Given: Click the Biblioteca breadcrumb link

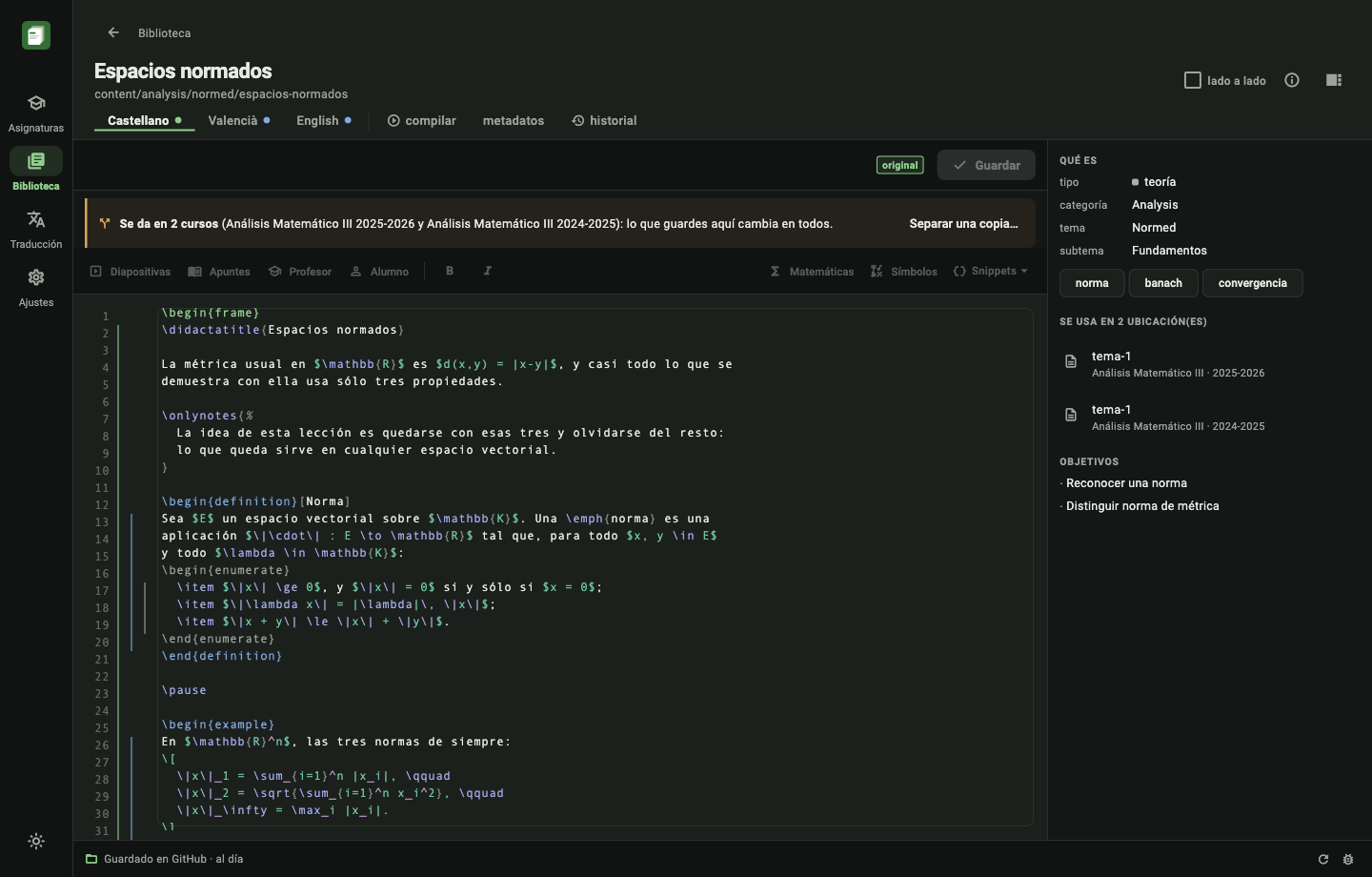Looking at the screenshot, I should [164, 32].
